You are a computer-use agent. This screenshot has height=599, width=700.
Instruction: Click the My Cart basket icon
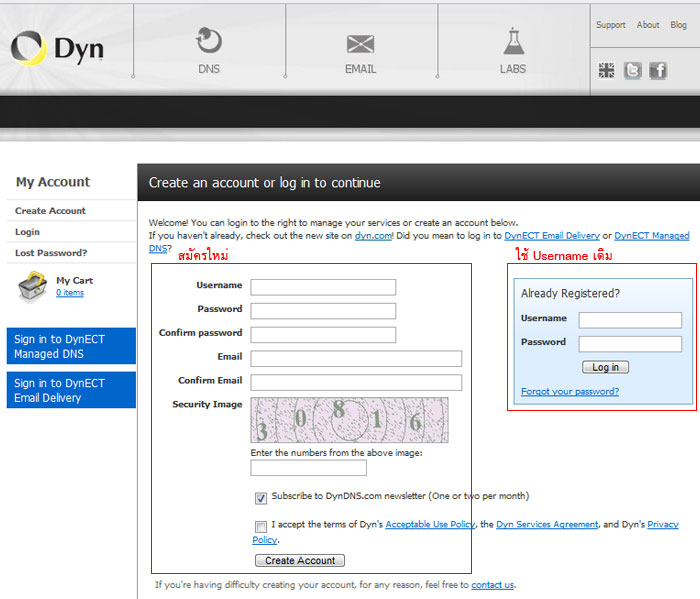[x=32, y=286]
